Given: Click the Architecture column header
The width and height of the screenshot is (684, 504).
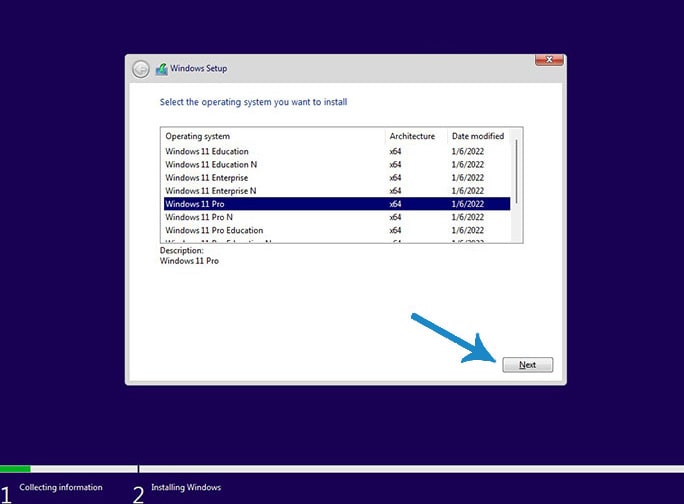Looking at the screenshot, I should (x=414, y=136).
